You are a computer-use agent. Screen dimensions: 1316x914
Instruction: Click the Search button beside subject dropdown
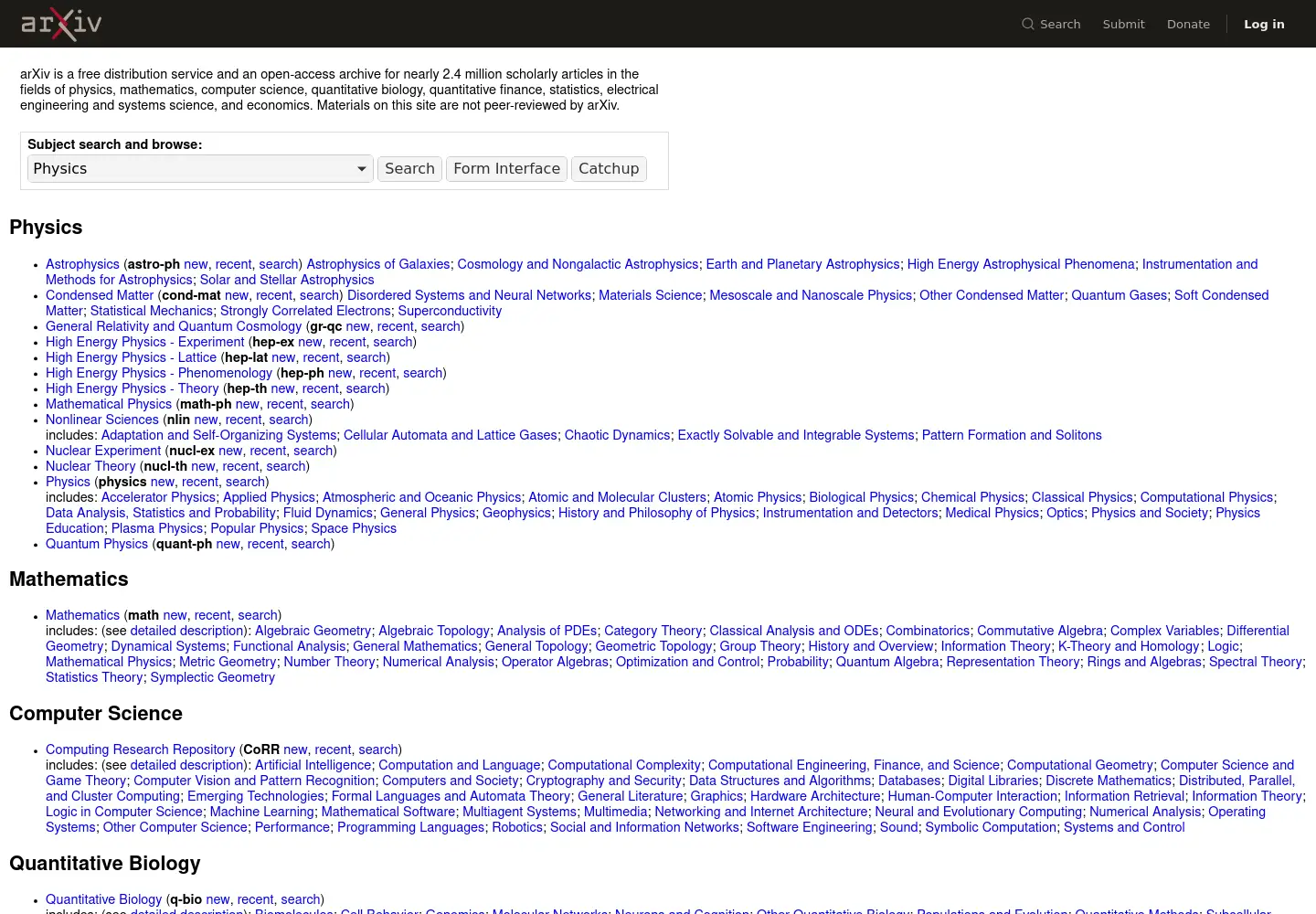[409, 169]
